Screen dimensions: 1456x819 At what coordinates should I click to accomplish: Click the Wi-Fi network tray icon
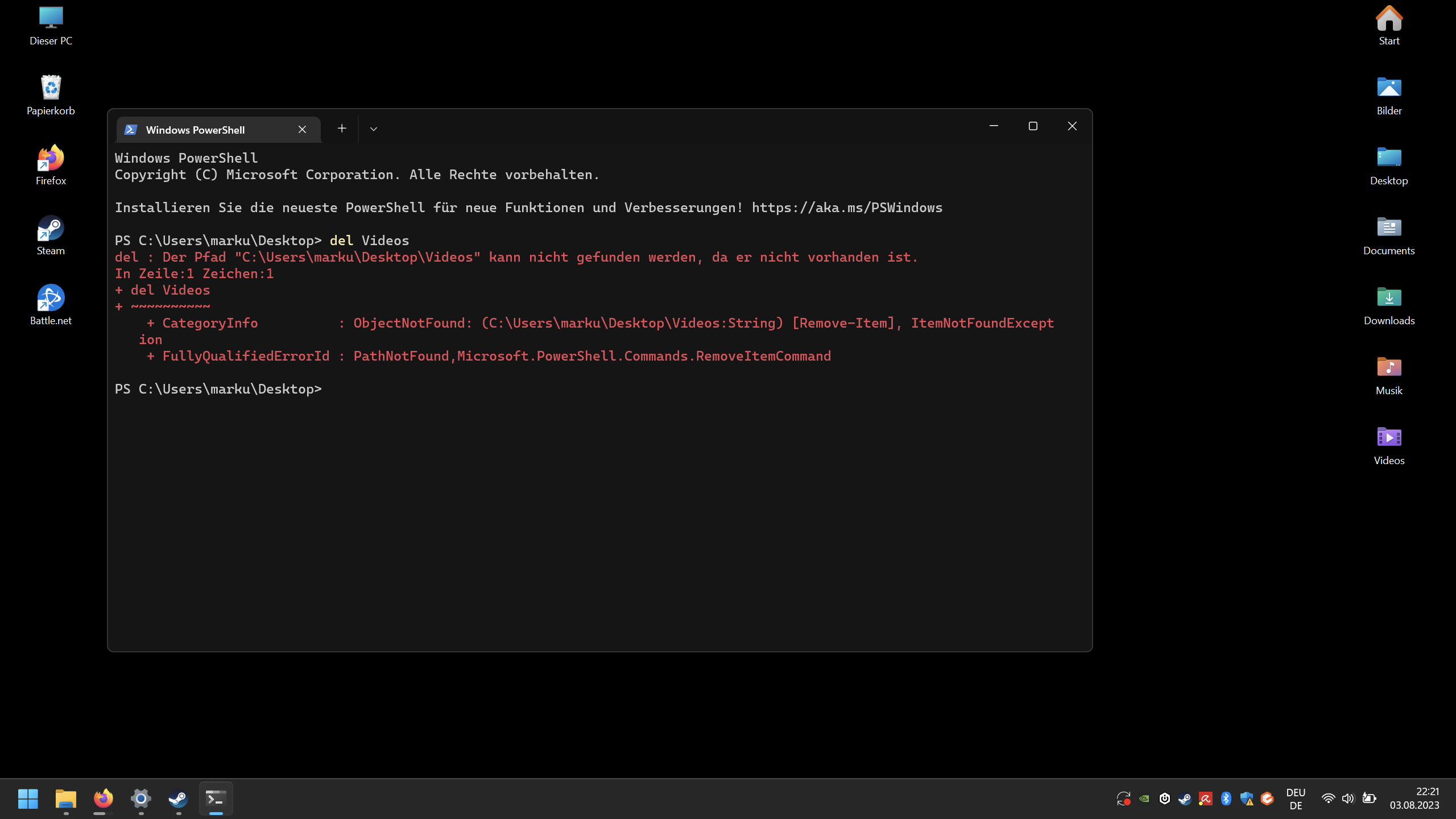pos(1327,799)
